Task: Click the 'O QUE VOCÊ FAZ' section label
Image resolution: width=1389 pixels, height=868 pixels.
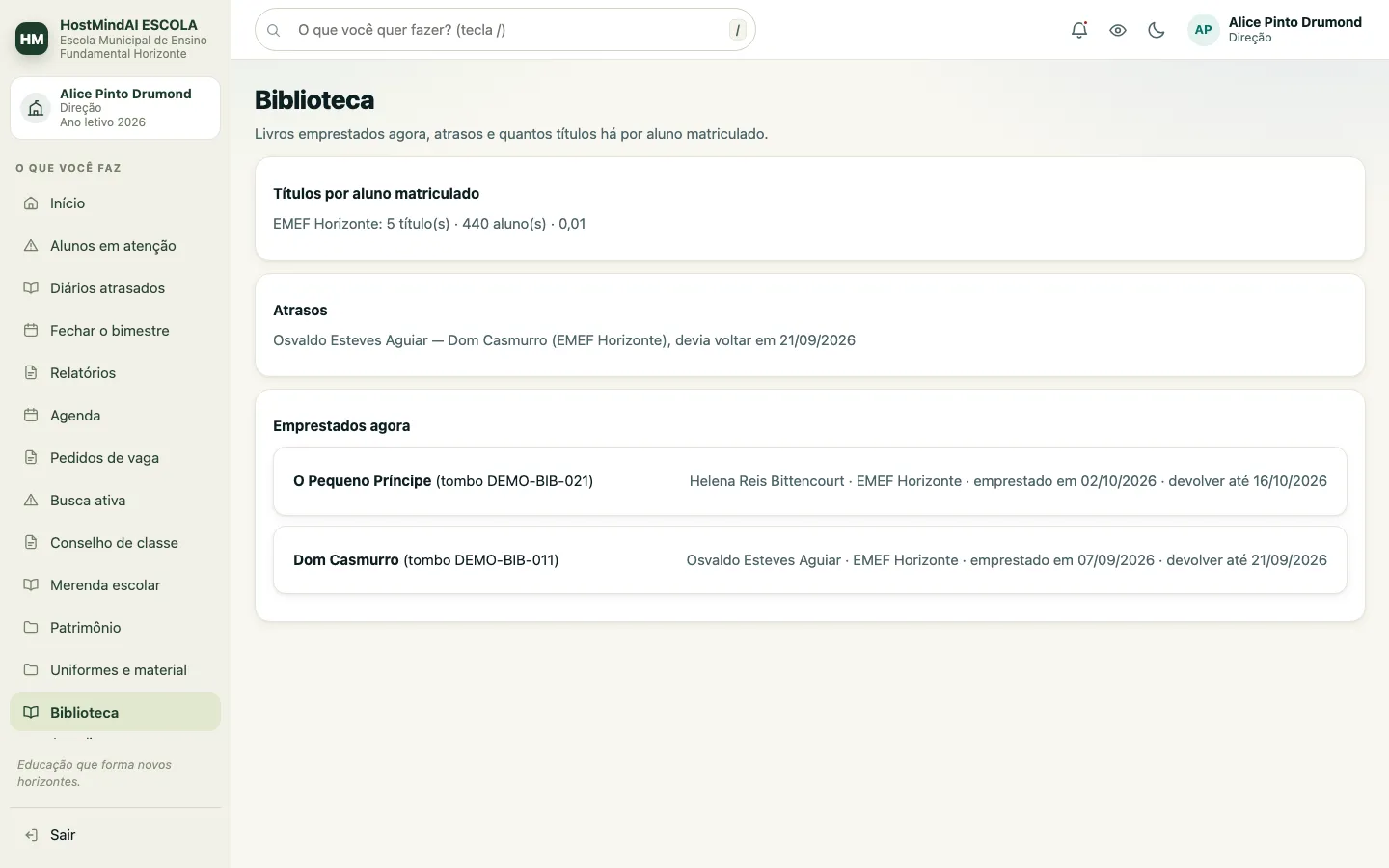Action: [68, 168]
